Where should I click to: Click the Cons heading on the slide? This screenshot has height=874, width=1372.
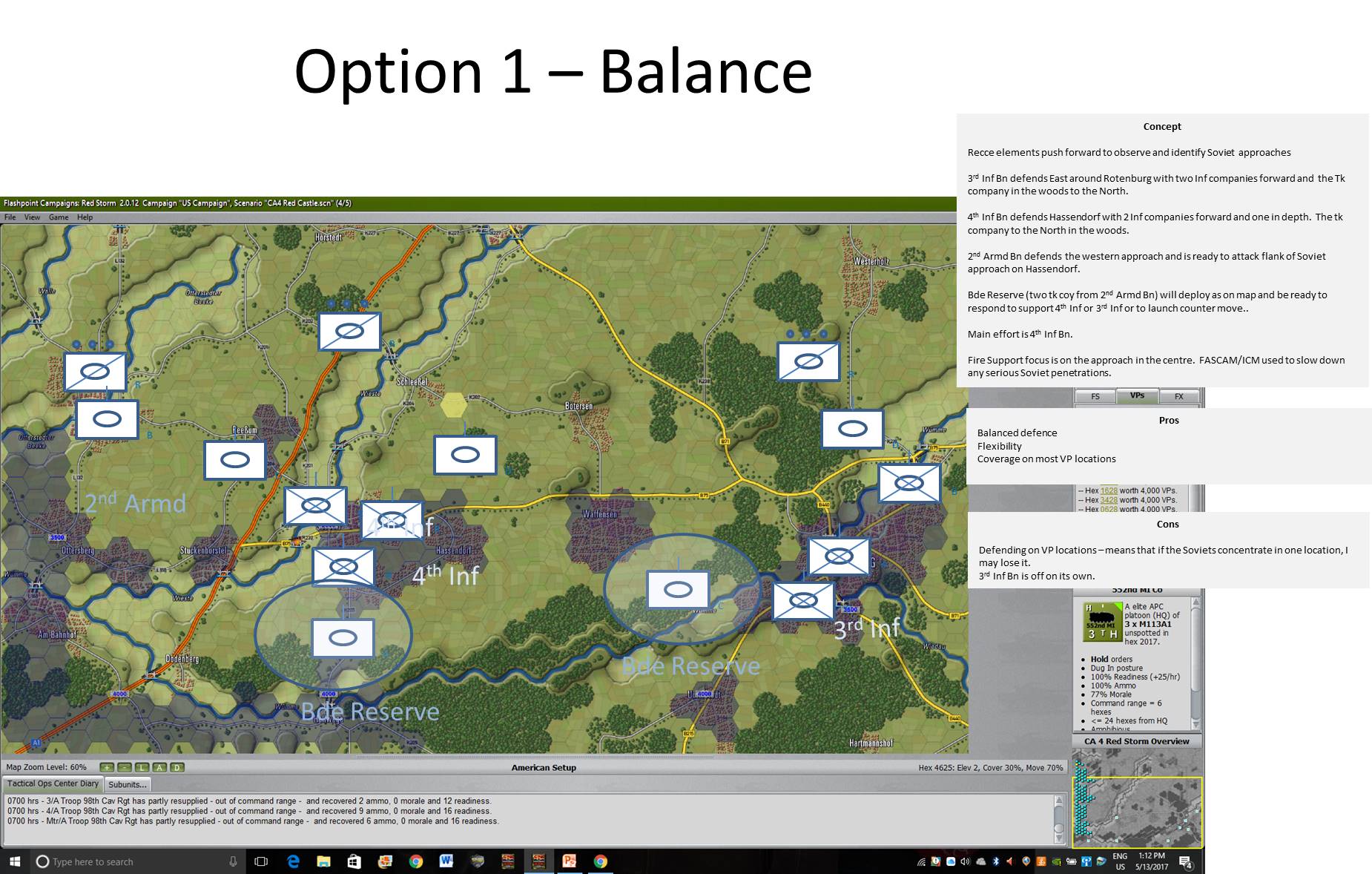1167,524
